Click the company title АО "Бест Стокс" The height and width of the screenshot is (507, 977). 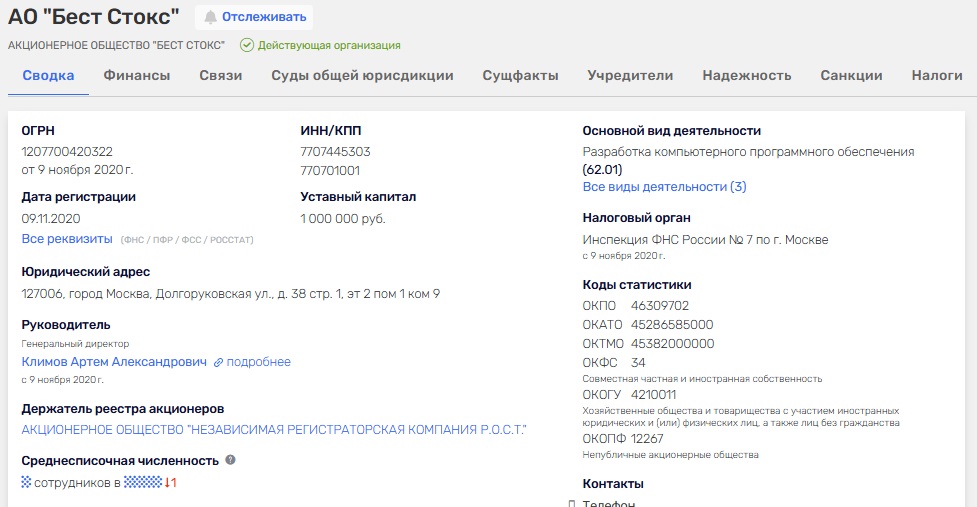(x=93, y=17)
